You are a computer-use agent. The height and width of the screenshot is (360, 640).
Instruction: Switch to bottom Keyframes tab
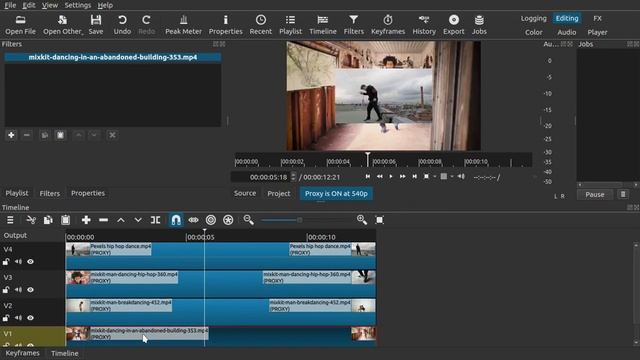point(22,353)
